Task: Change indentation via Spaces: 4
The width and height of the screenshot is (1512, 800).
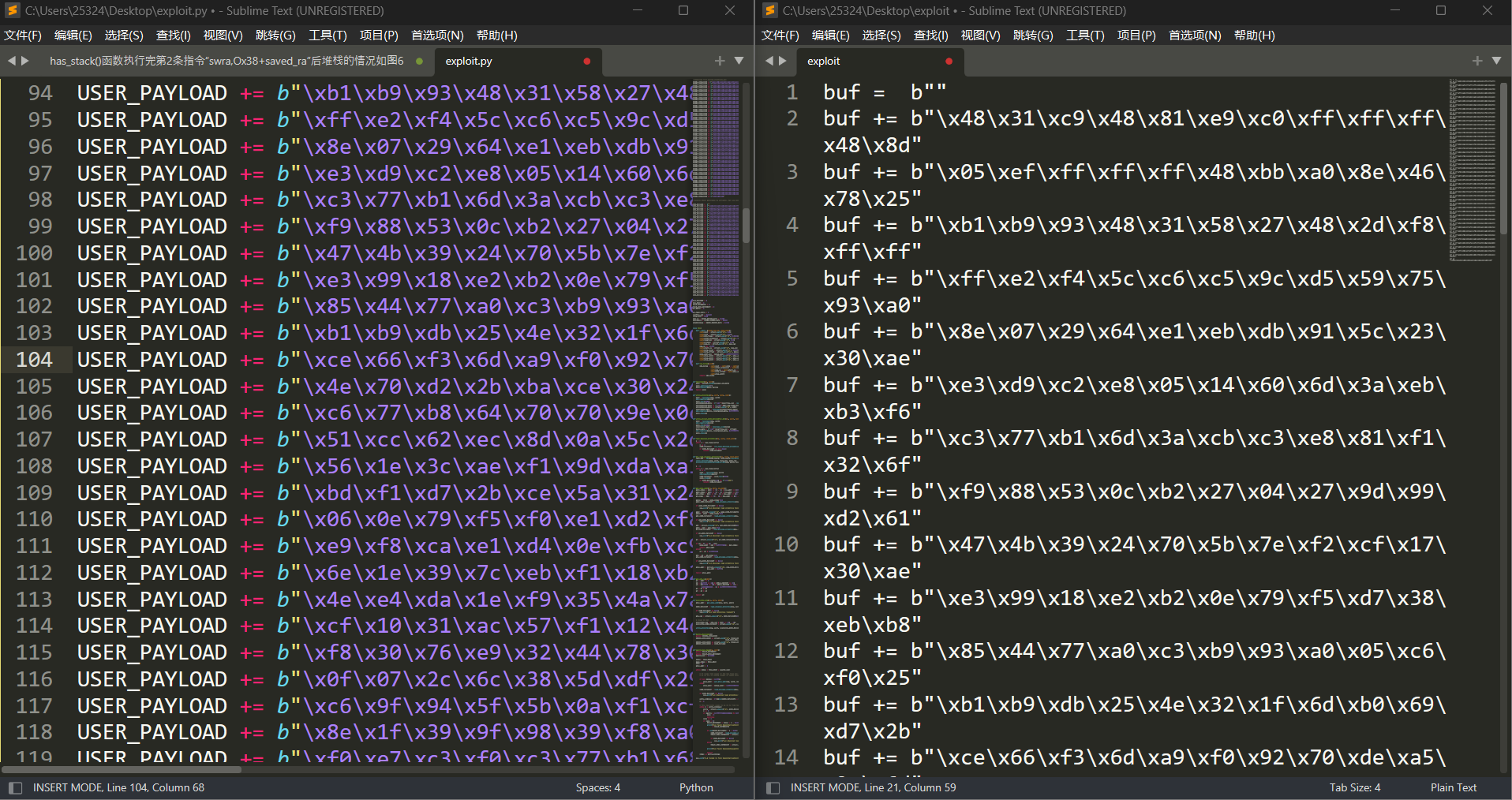Action: pos(598,787)
